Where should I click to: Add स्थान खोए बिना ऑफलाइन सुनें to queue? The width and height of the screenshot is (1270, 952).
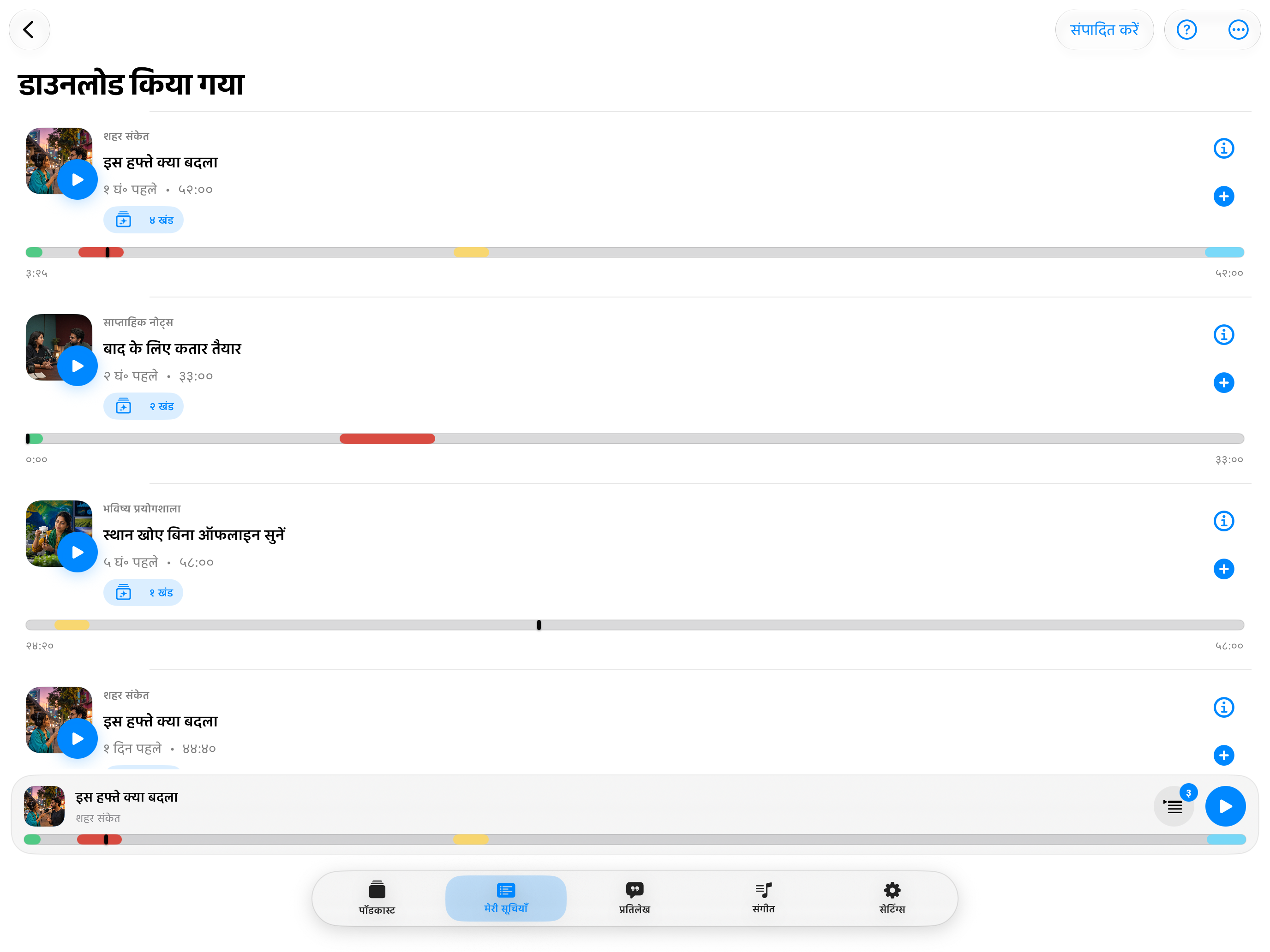(1223, 569)
